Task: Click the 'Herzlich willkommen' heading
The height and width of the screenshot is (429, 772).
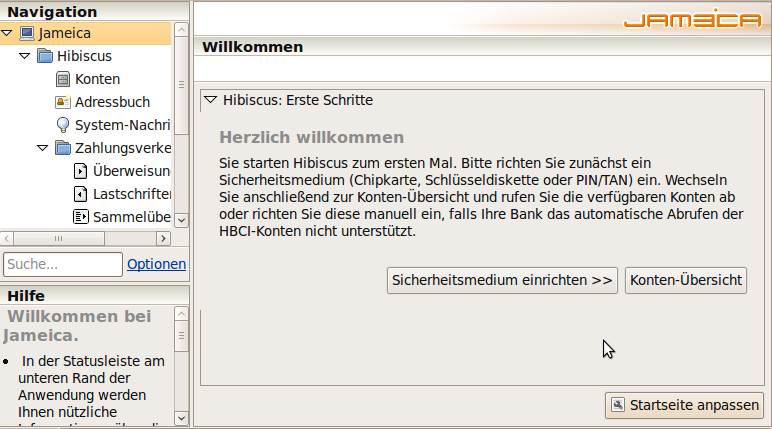Action: [311, 137]
